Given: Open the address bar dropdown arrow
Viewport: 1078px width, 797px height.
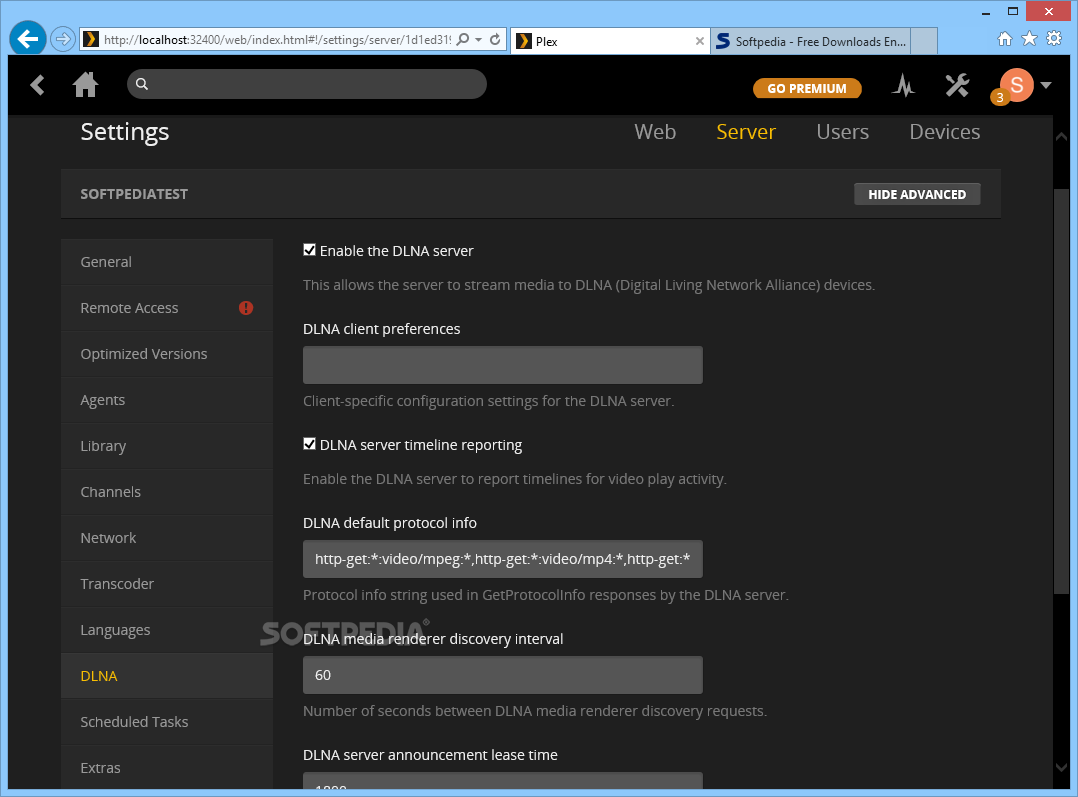Looking at the screenshot, I should tap(478, 40).
